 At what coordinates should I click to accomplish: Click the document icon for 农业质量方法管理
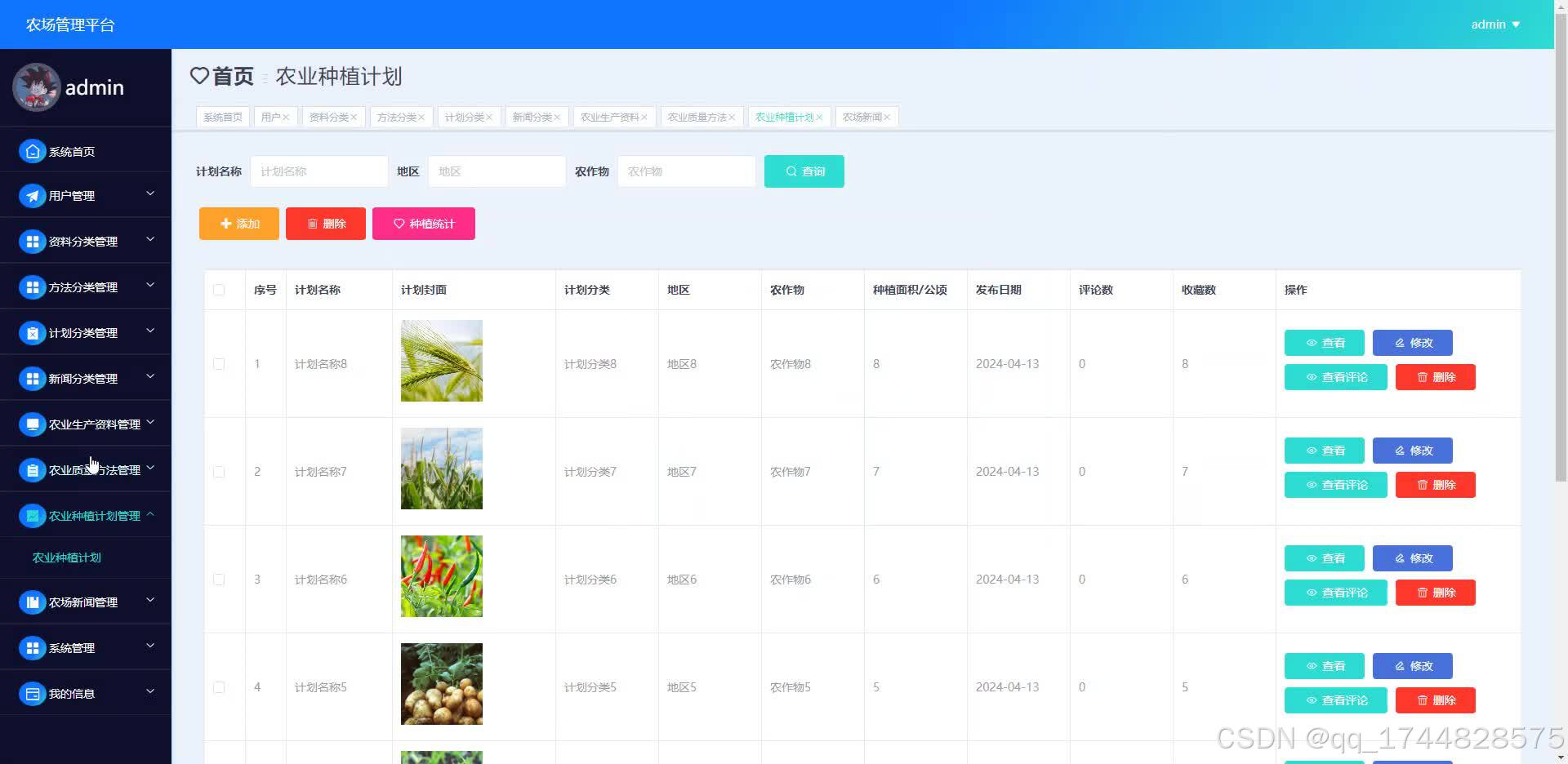(x=32, y=470)
